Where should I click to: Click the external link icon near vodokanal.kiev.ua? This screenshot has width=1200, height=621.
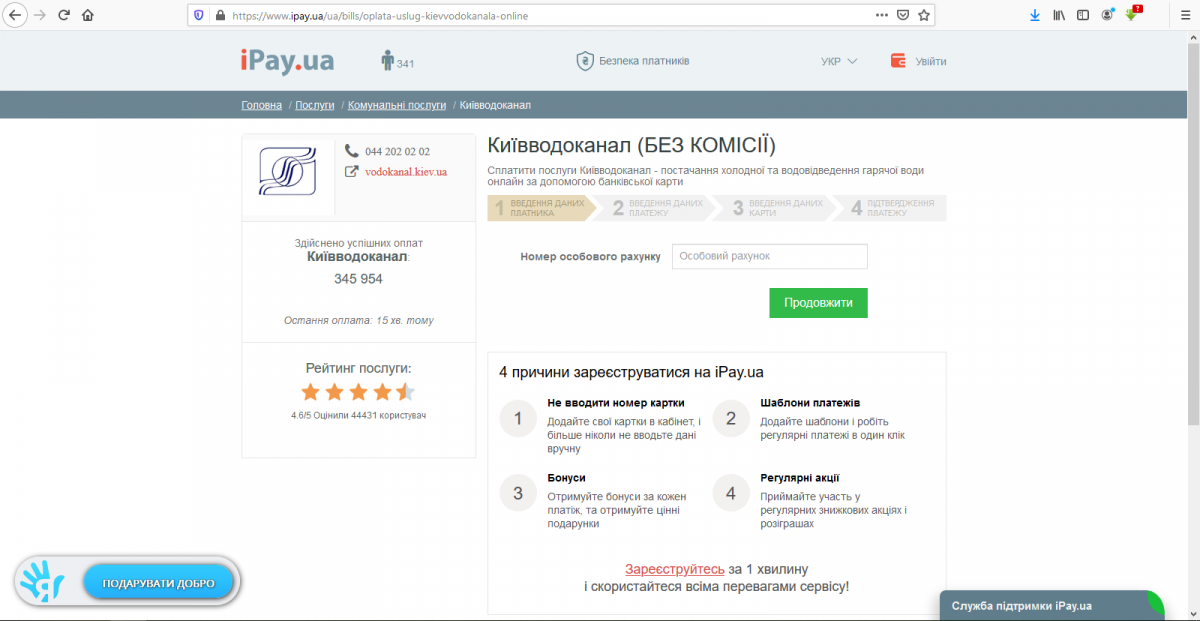coord(352,171)
